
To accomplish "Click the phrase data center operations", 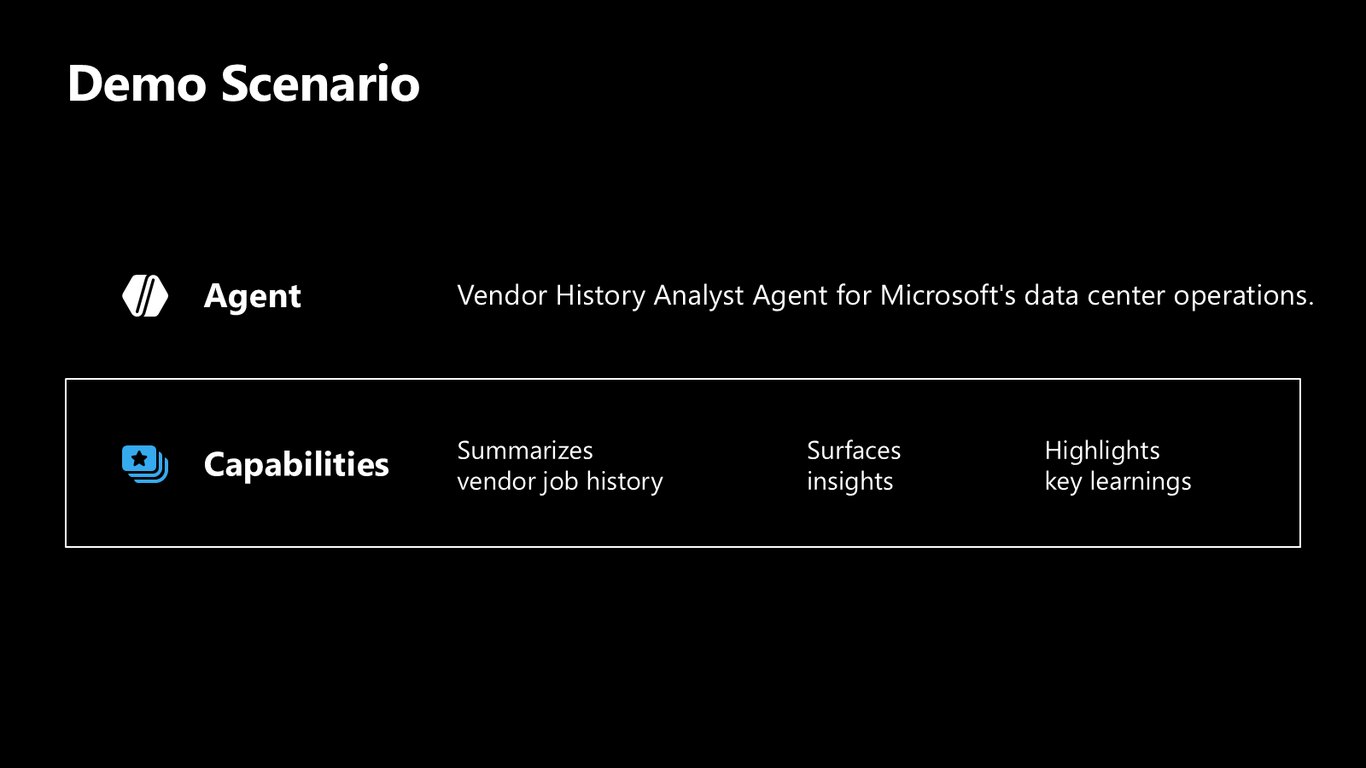I will (x=1169, y=296).
